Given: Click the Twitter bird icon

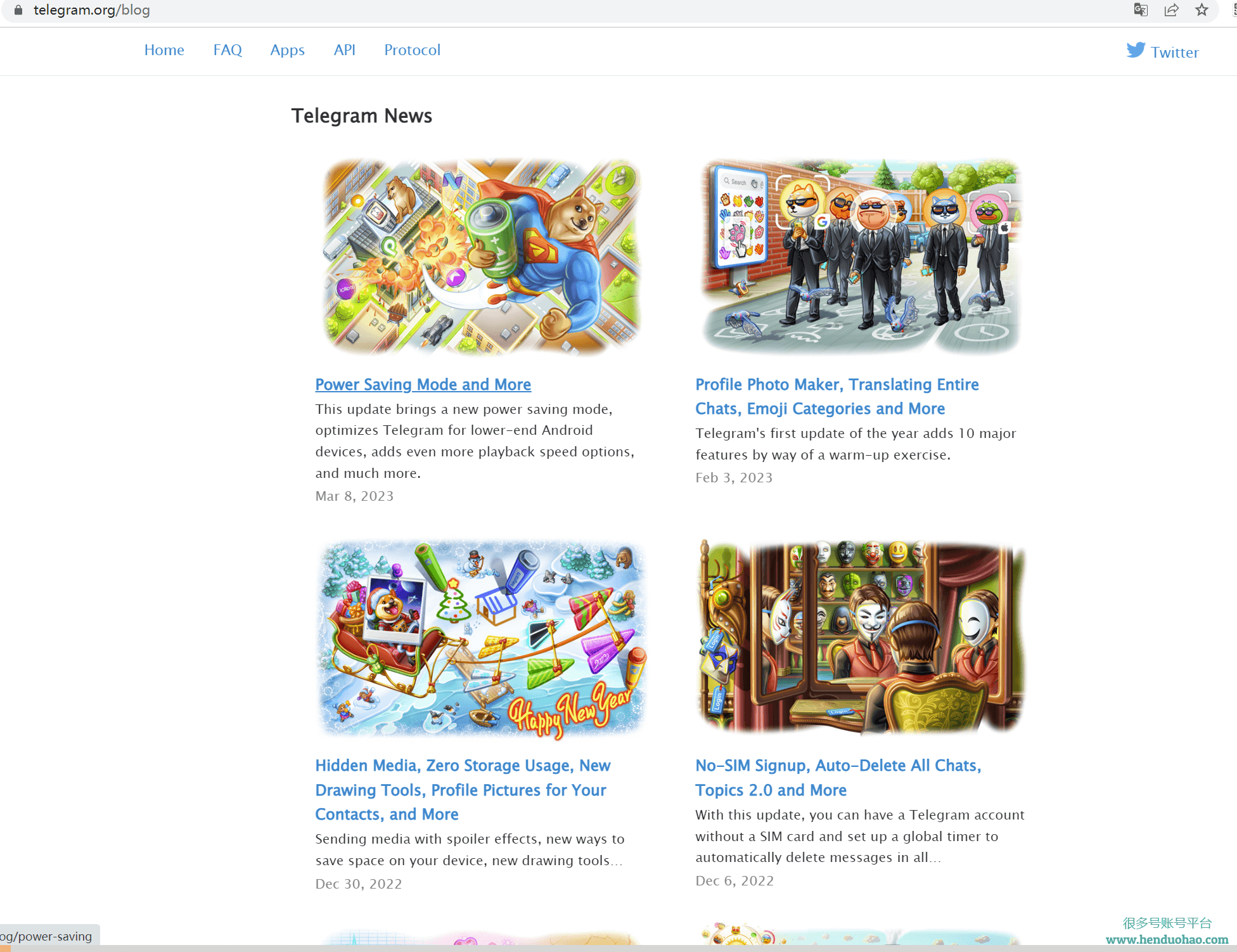Looking at the screenshot, I should point(1136,50).
